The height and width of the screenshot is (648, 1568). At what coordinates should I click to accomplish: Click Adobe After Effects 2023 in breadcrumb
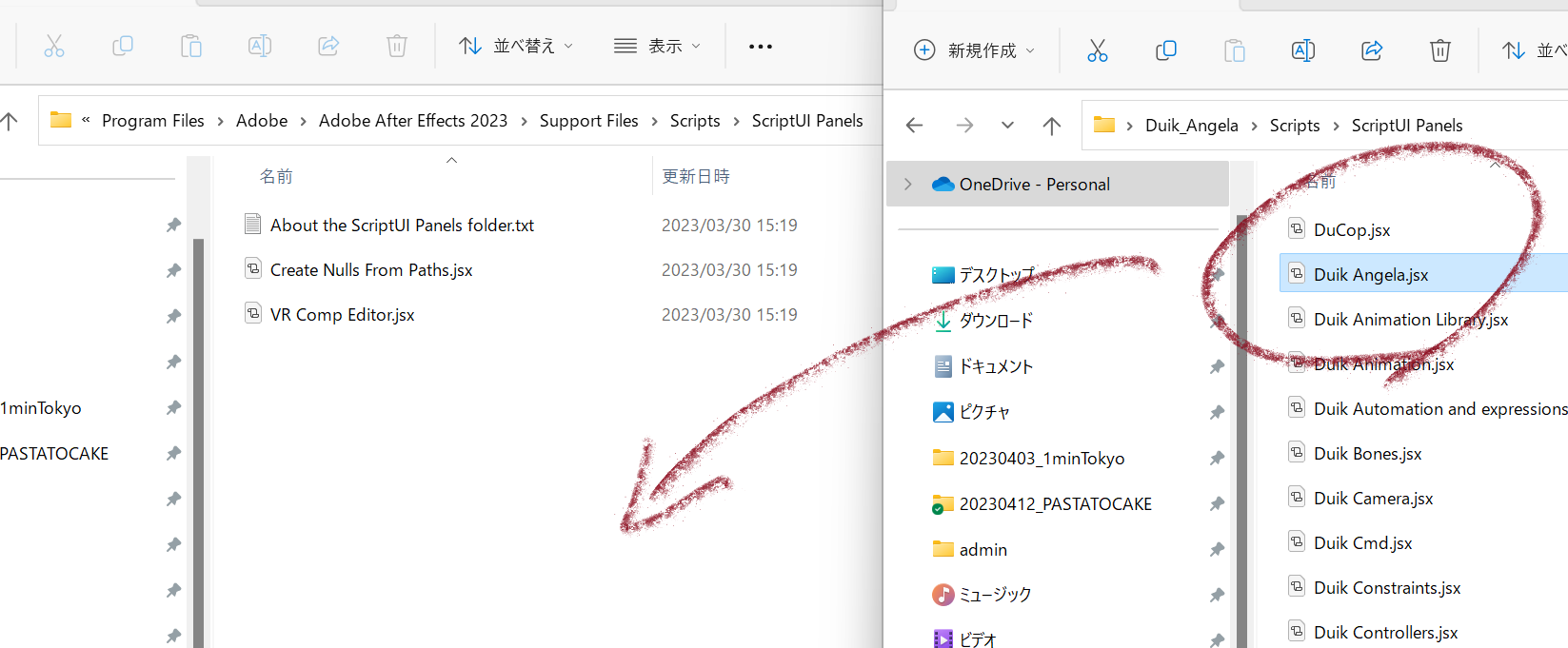tap(412, 121)
